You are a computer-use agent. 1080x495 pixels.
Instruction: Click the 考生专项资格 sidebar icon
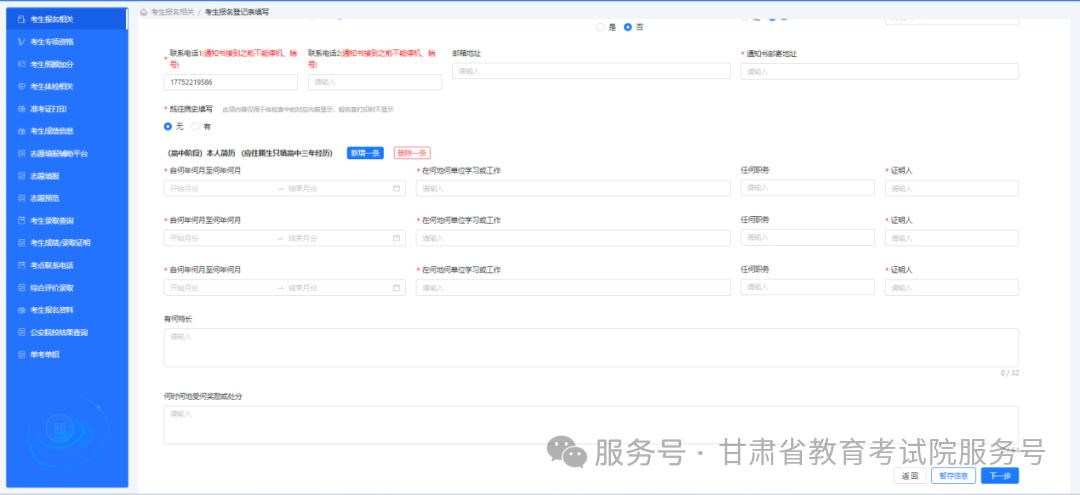[x=21, y=42]
